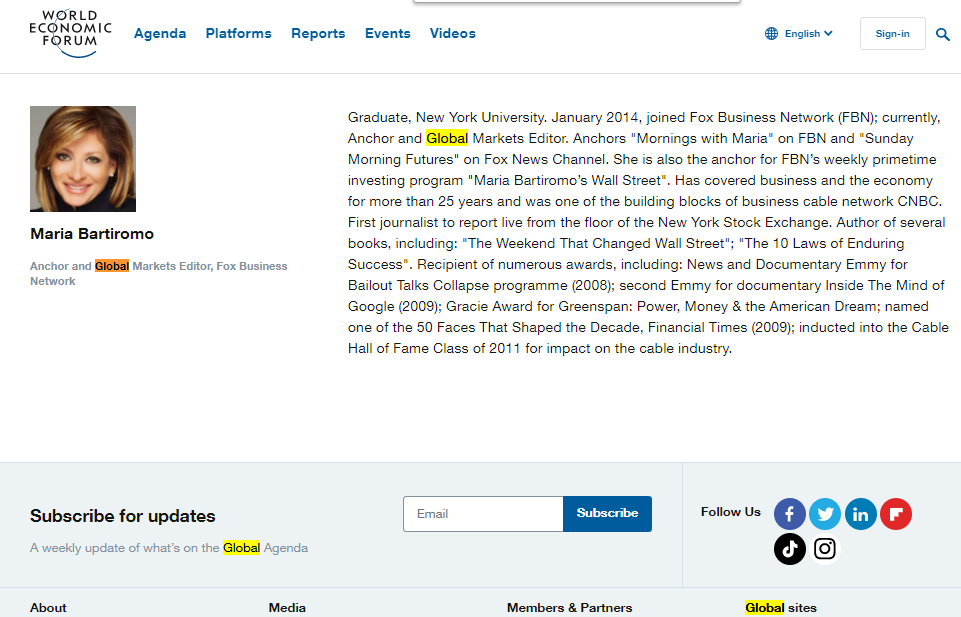Open the LinkedIn follow icon
This screenshot has height=617, width=961.
click(860, 514)
